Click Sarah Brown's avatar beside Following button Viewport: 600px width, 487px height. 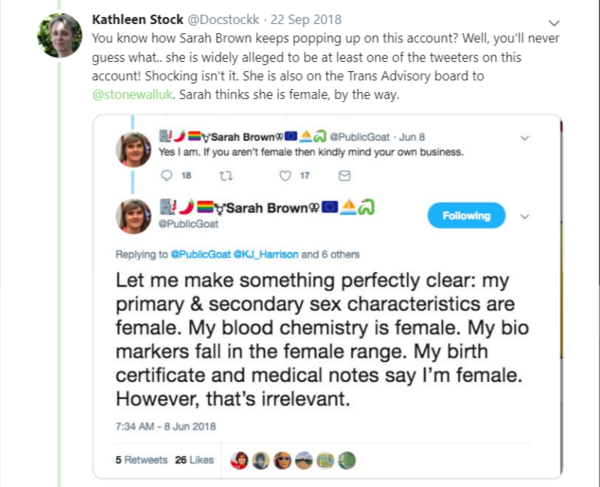135,216
